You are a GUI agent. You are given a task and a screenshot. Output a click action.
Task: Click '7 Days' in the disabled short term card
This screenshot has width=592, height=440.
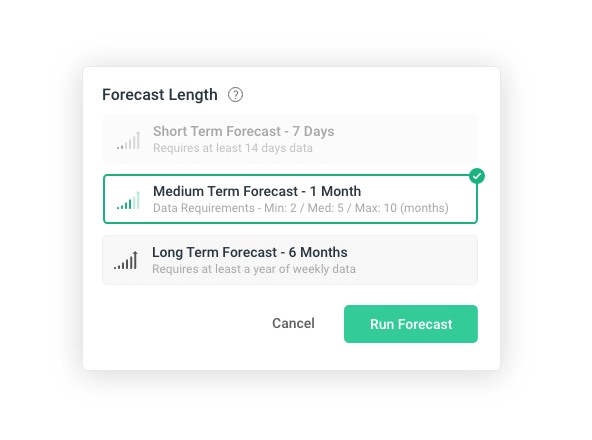click(x=313, y=131)
